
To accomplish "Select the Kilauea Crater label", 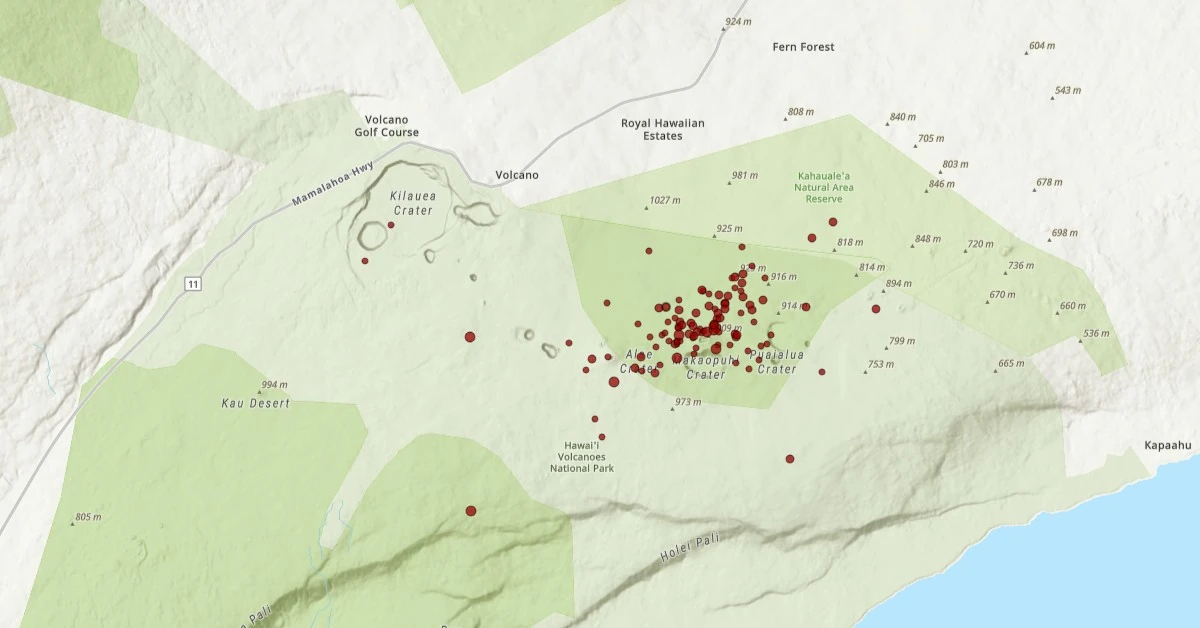I will tap(412, 203).
